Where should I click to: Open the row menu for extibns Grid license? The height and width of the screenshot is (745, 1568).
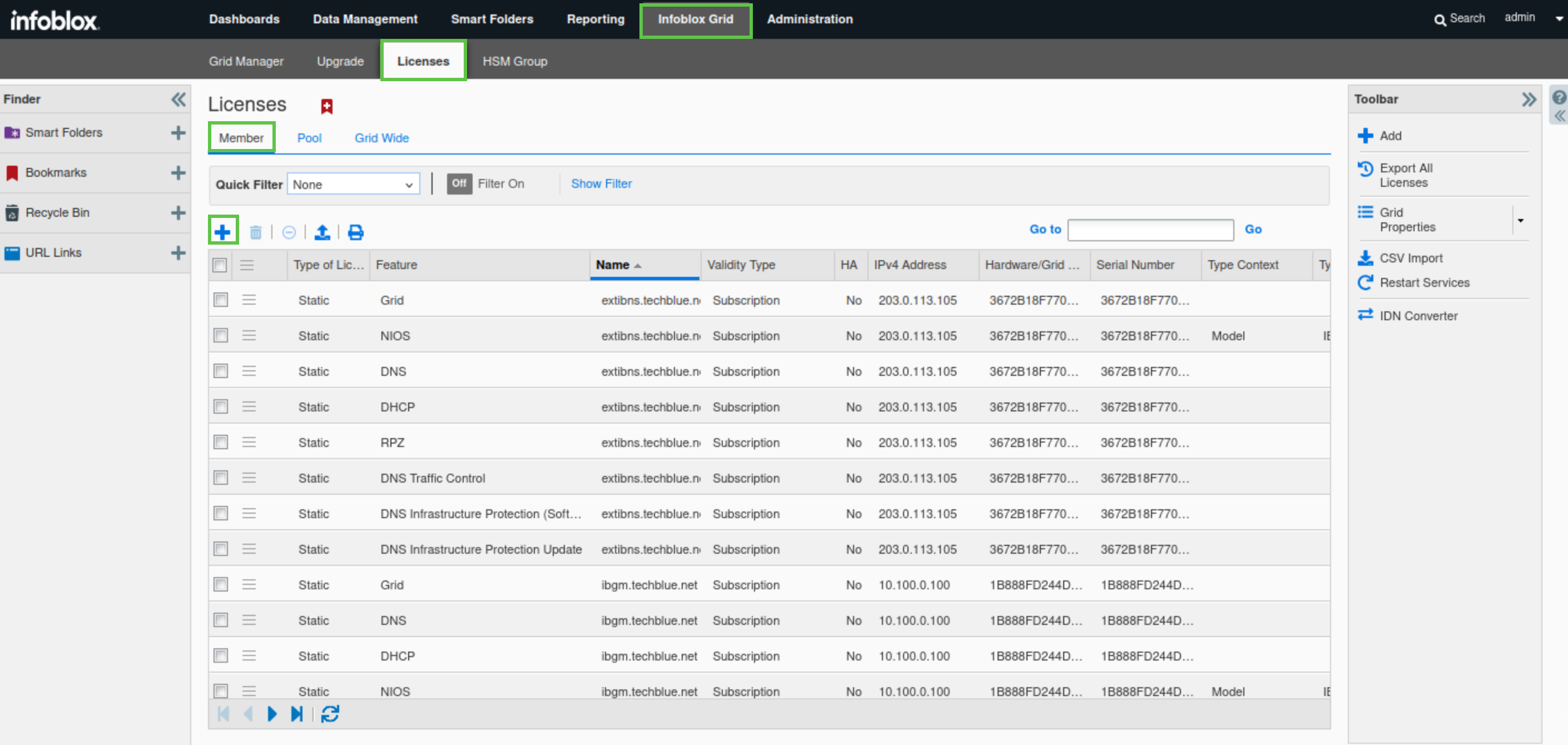click(249, 300)
